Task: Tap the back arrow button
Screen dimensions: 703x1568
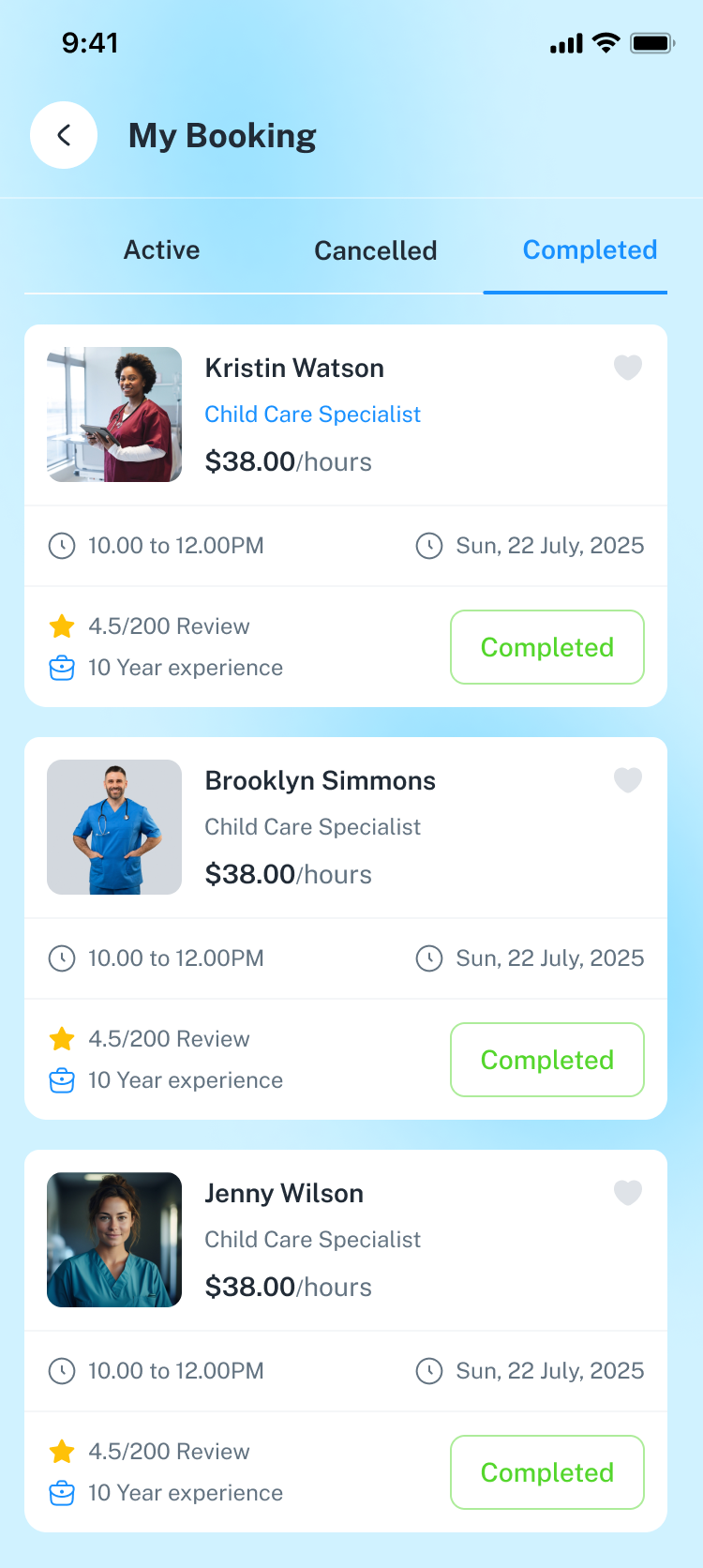Action: tap(64, 135)
